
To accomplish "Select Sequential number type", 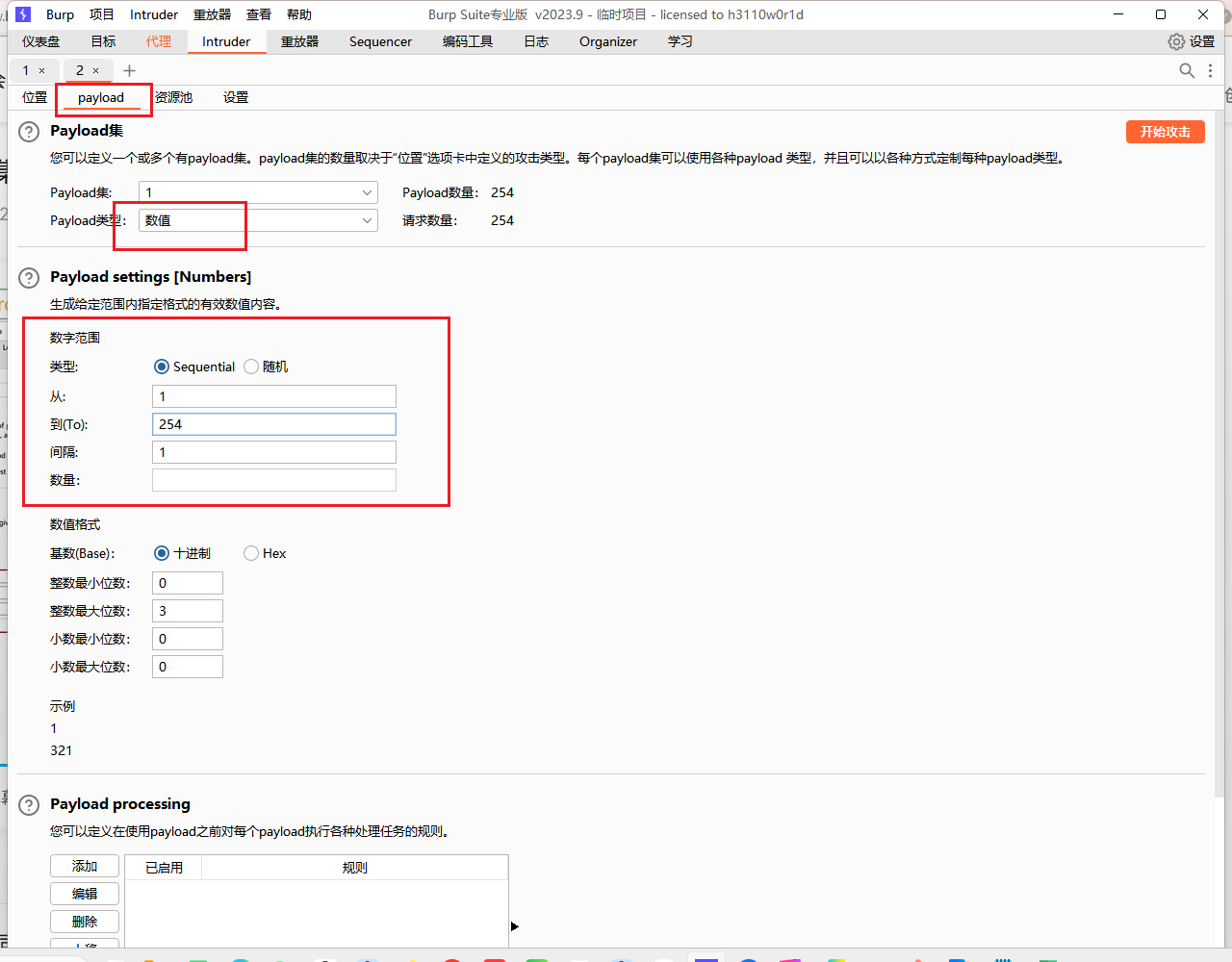I will (162, 367).
